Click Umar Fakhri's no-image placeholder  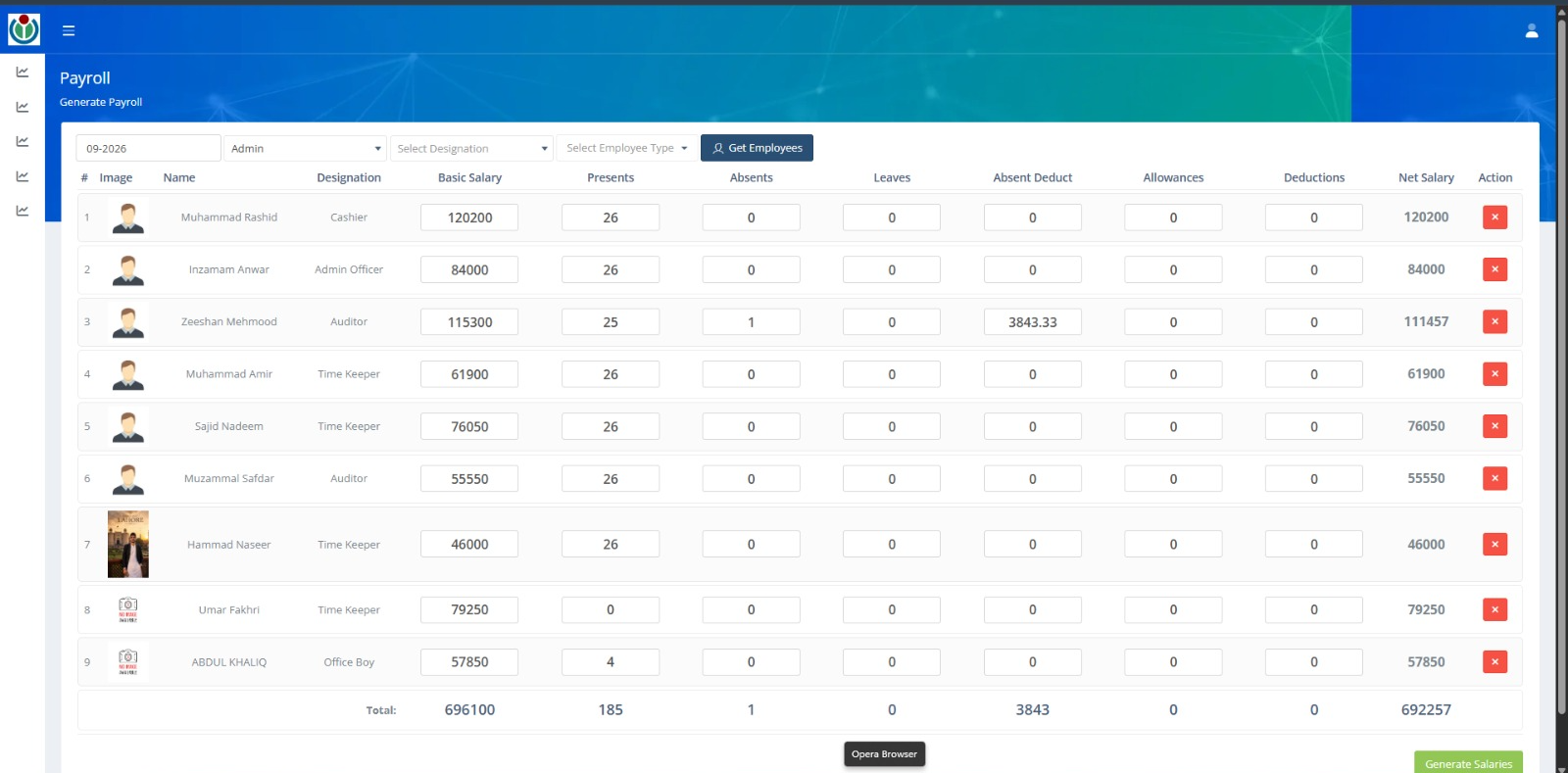[128, 609]
